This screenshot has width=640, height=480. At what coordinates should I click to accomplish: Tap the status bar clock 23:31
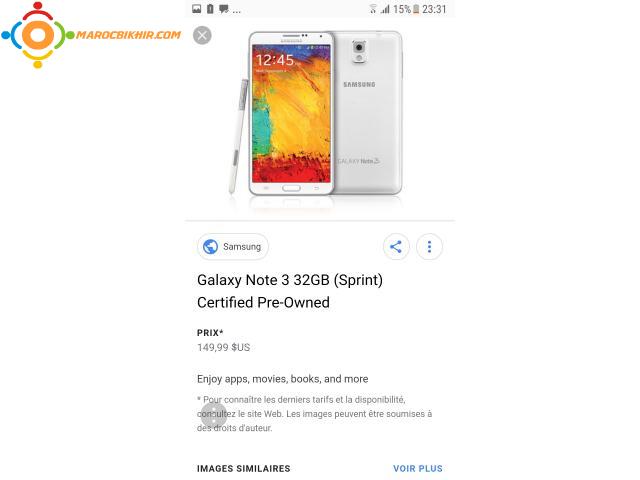coord(434,9)
